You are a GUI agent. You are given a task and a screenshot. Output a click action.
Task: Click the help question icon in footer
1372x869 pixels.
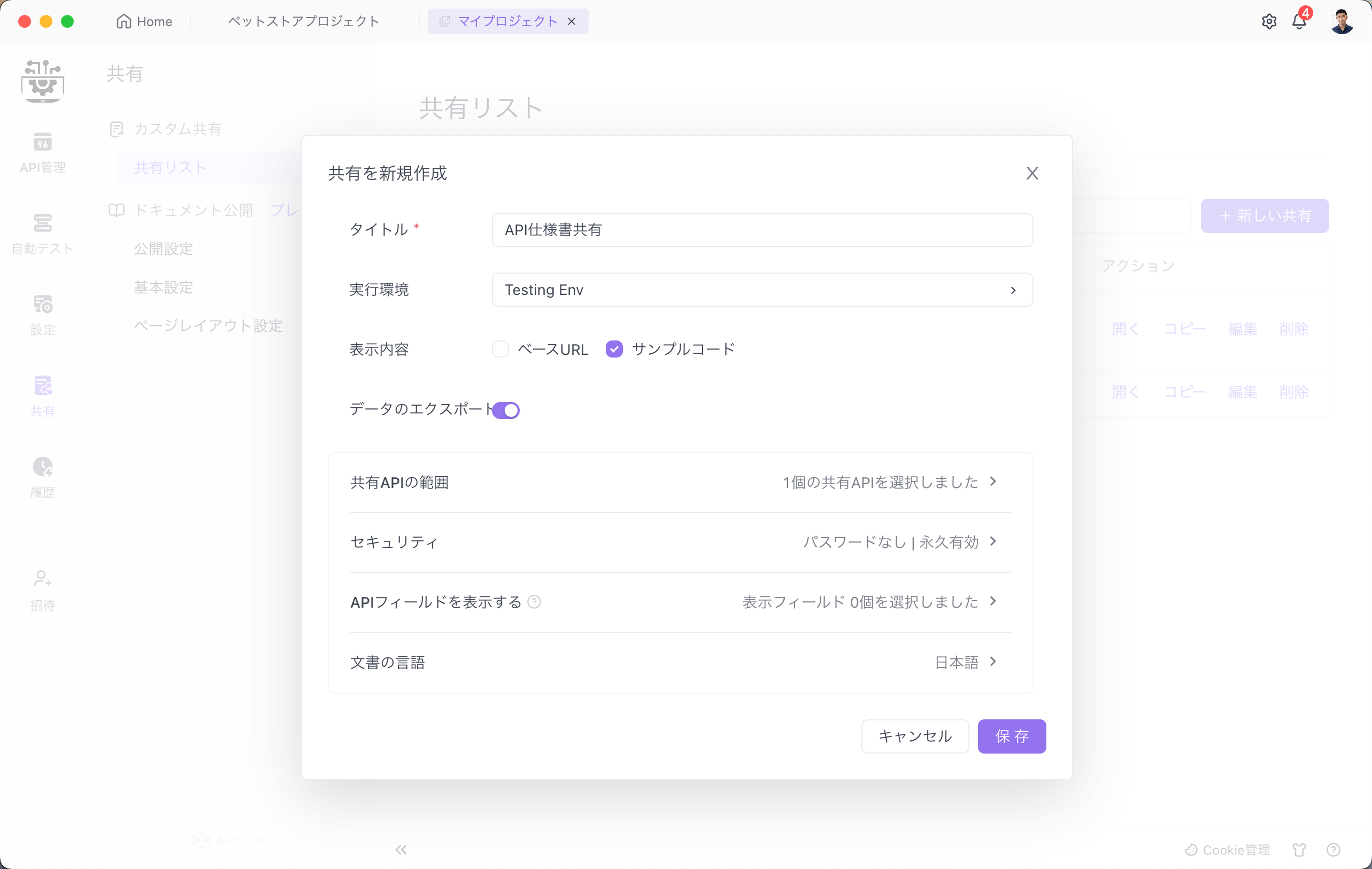(1332, 850)
